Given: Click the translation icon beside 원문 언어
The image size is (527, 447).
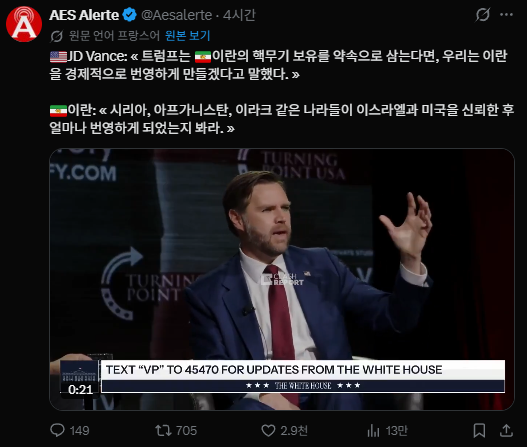Looking at the screenshot, I should [56, 36].
